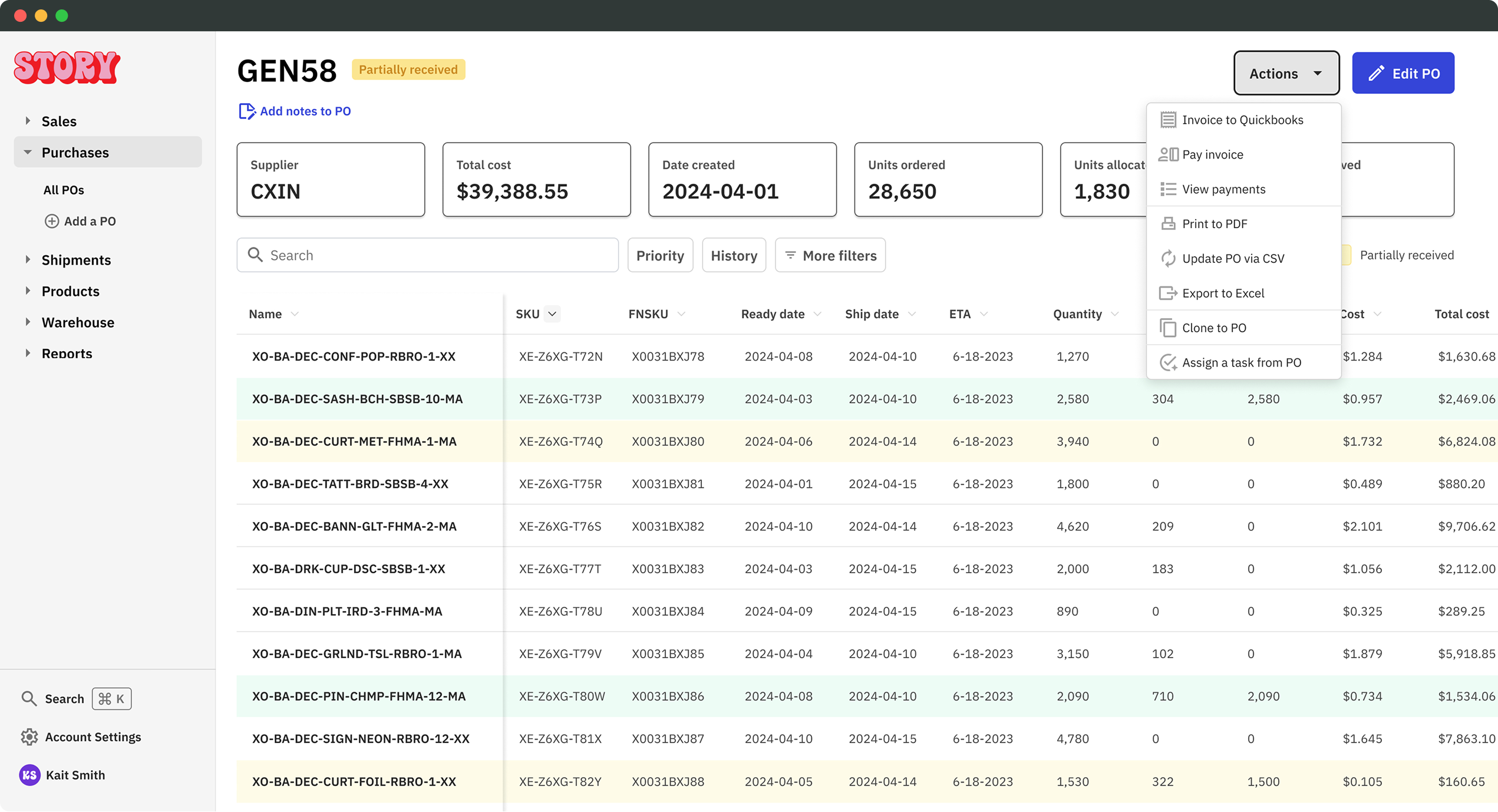This screenshot has width=1498, height=812.
Task: Choose Export to Excel menu item
Action: click(x=1243, y=293)
